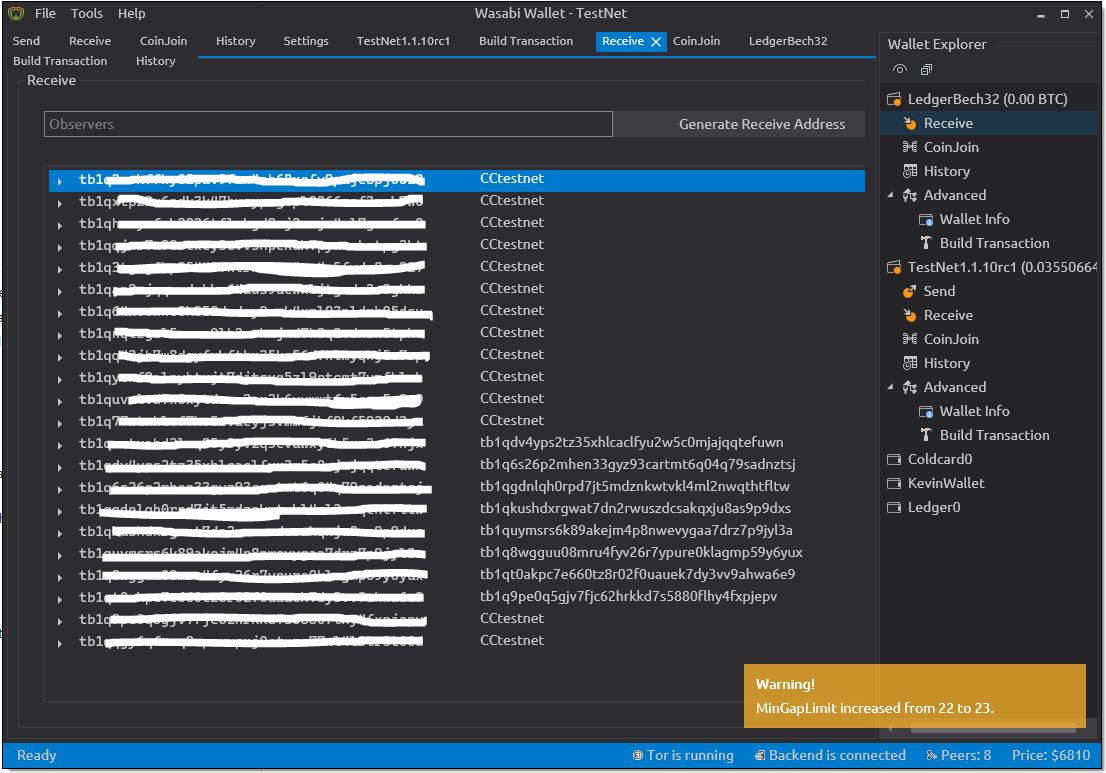This screenshot has height=773, width=1106.
Task: Dismiss the MinGapLimit warning notification
Action: click(915, 695)
